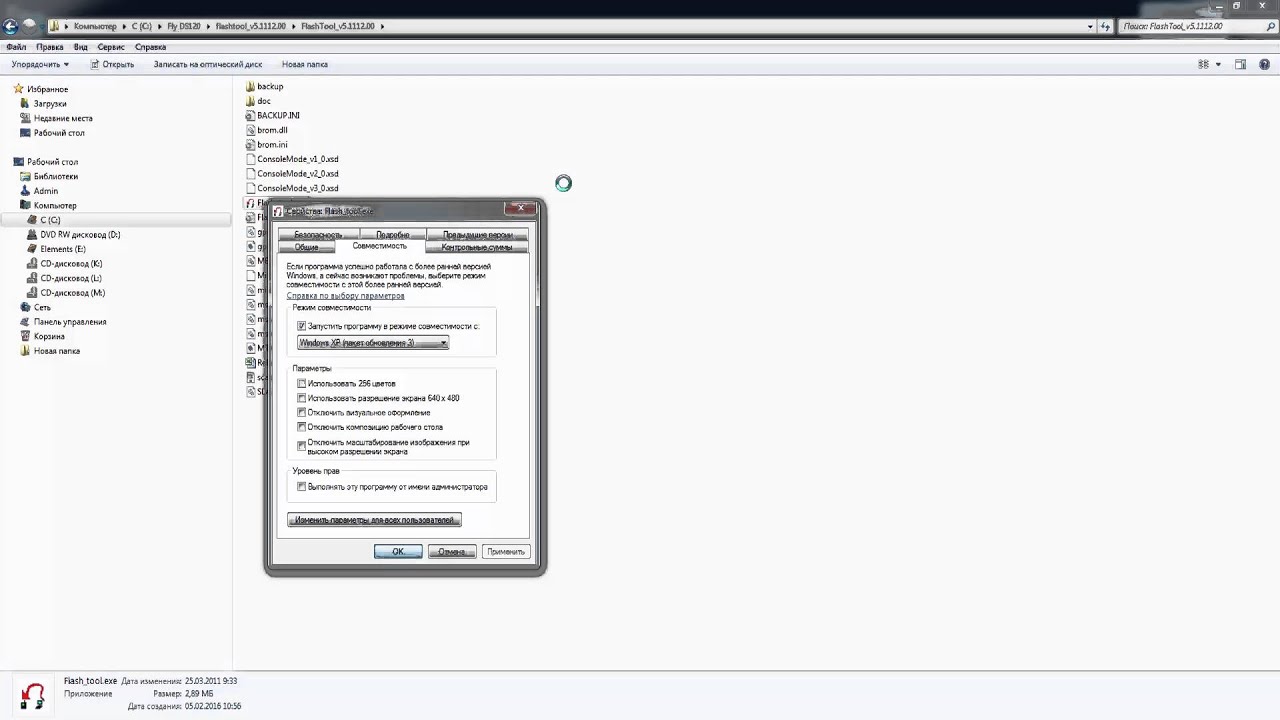Select the BACKUP.INI file
Screen dimensions: 1280x720
(x=272, y=115)
